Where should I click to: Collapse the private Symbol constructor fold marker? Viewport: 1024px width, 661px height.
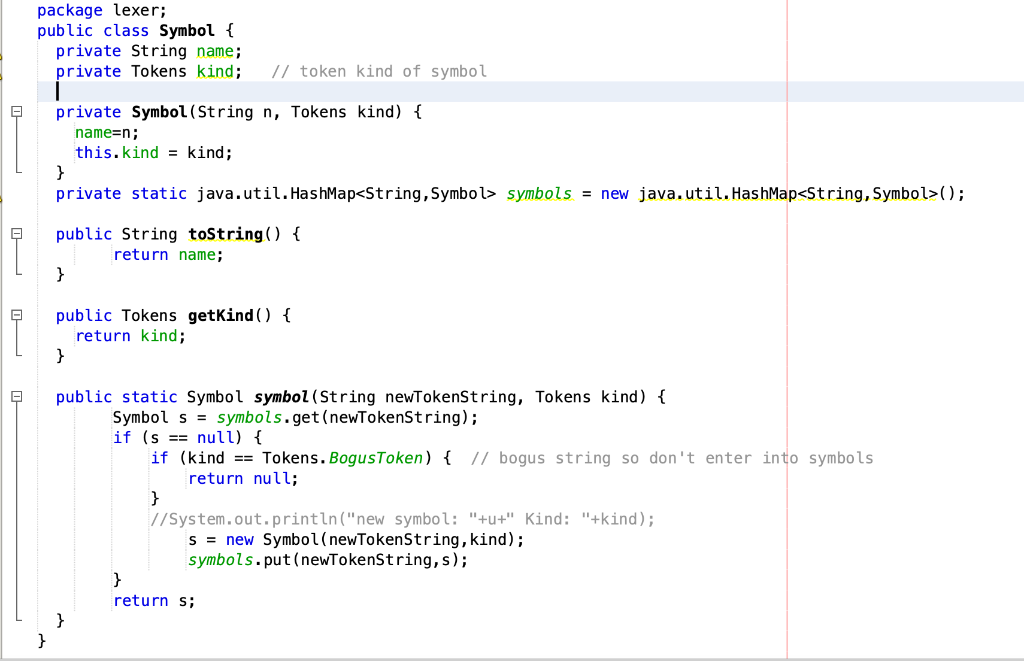click(x=17, y=112)
